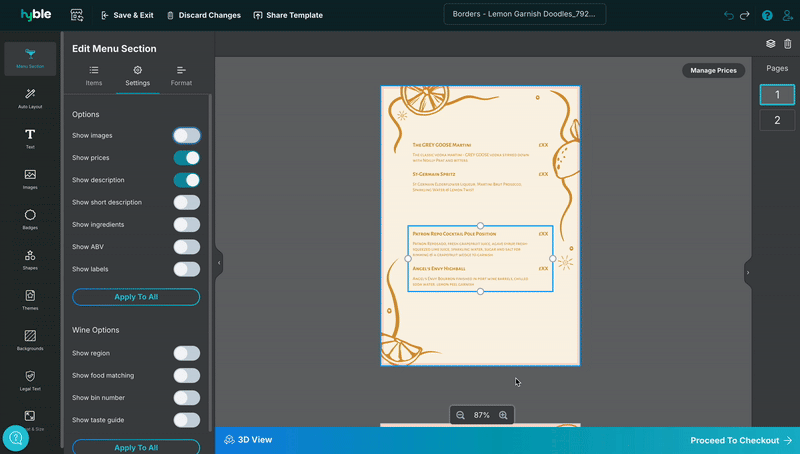Enable Show food matching switch
Viewport: 800px width, 454px height.
tap(187, 375)
